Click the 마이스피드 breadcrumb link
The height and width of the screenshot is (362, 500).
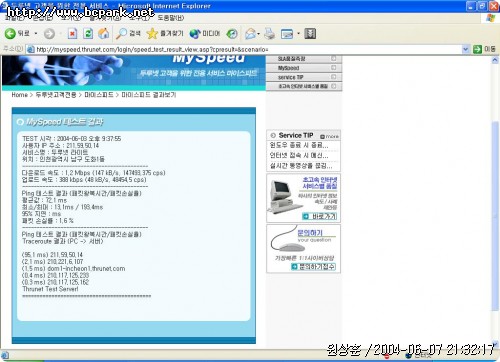[x=99, y=95]
